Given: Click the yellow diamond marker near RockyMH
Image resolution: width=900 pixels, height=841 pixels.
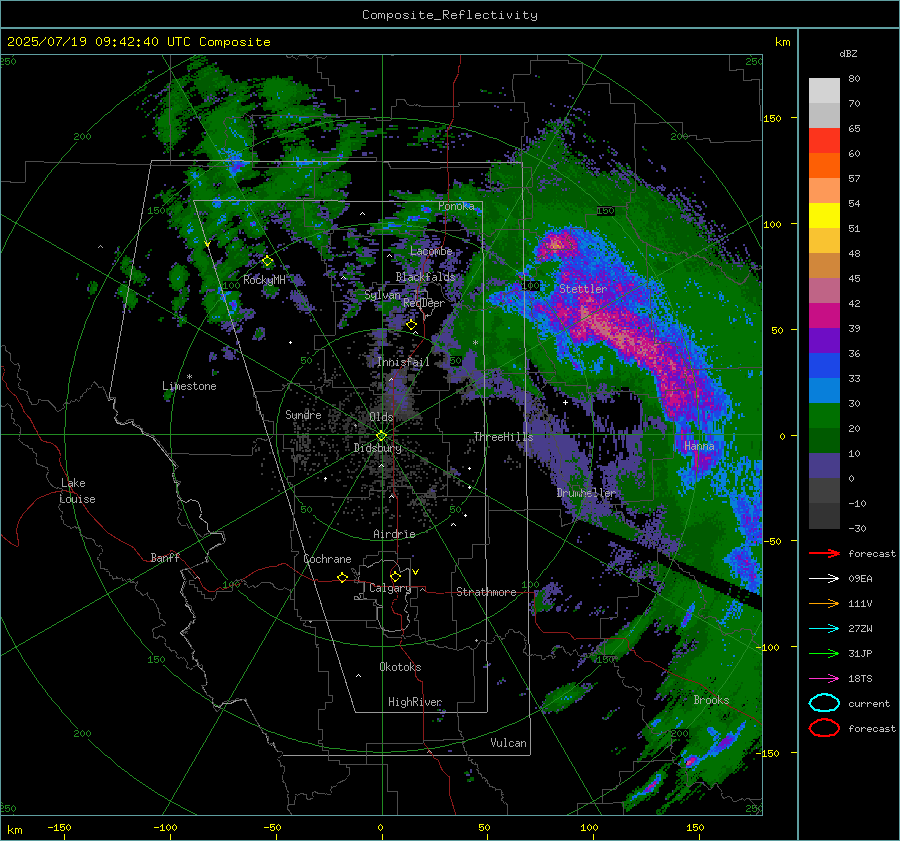Looking at the screenshot, I should pyautogui.click(x=267, y=261).
